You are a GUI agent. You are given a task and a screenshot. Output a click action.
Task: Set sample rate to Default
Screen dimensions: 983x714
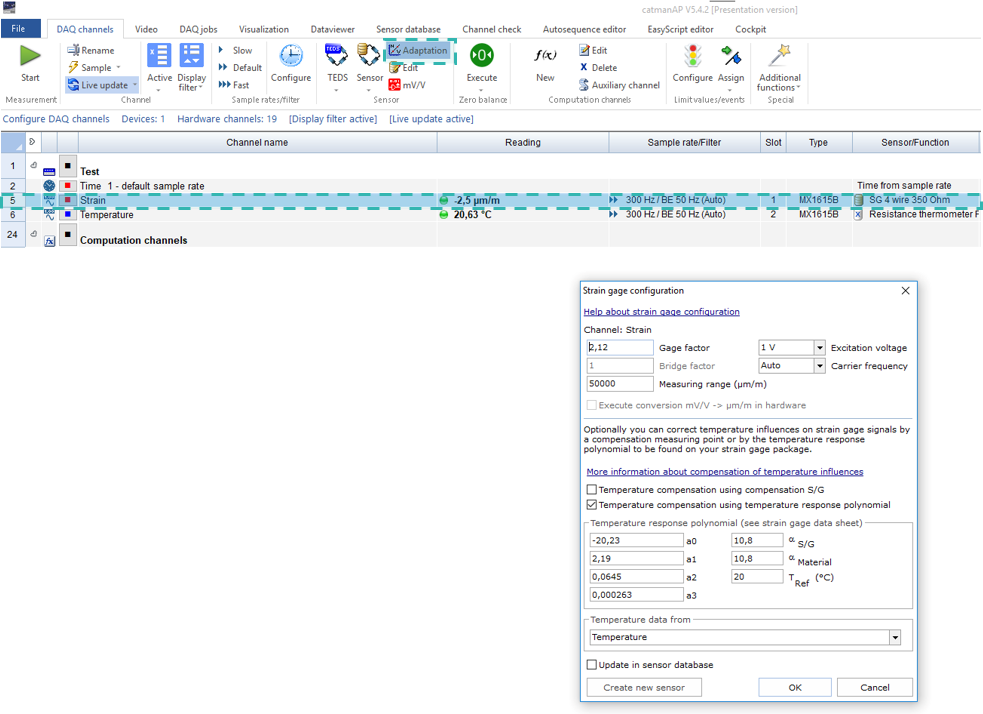(240, 68)
